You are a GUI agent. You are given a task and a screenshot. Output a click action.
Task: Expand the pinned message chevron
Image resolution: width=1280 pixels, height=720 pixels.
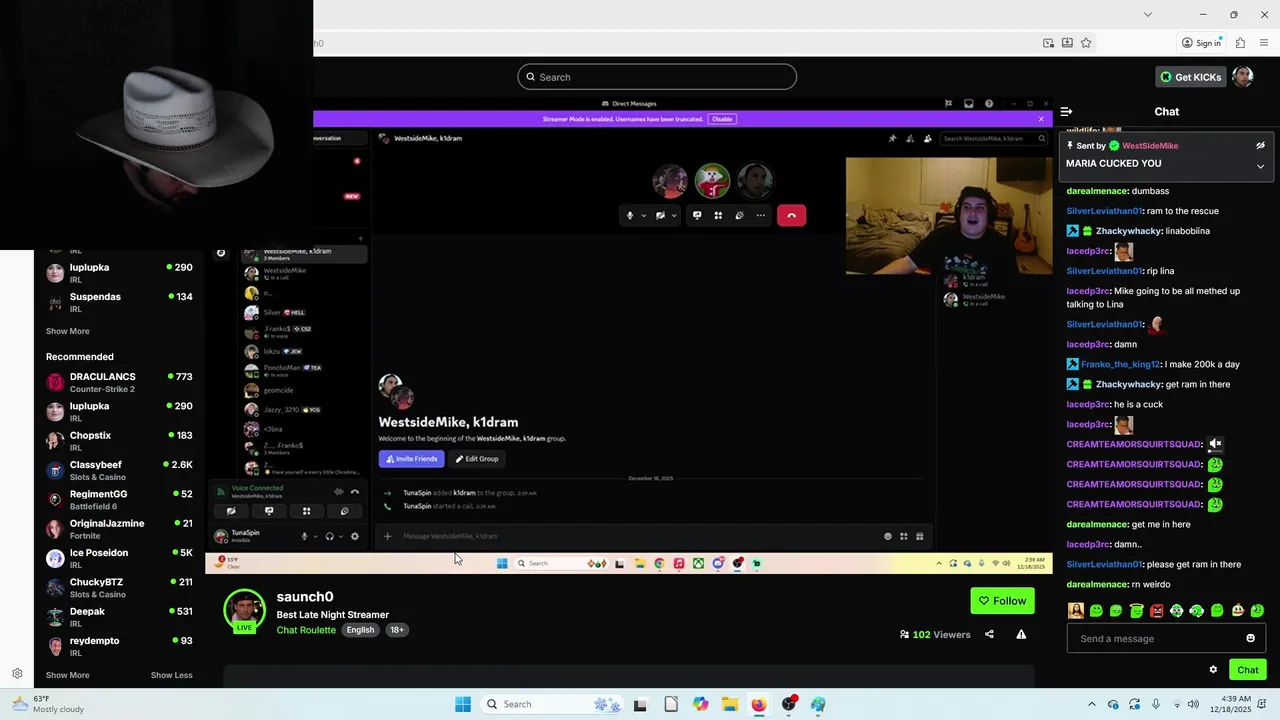[1260, 166]
